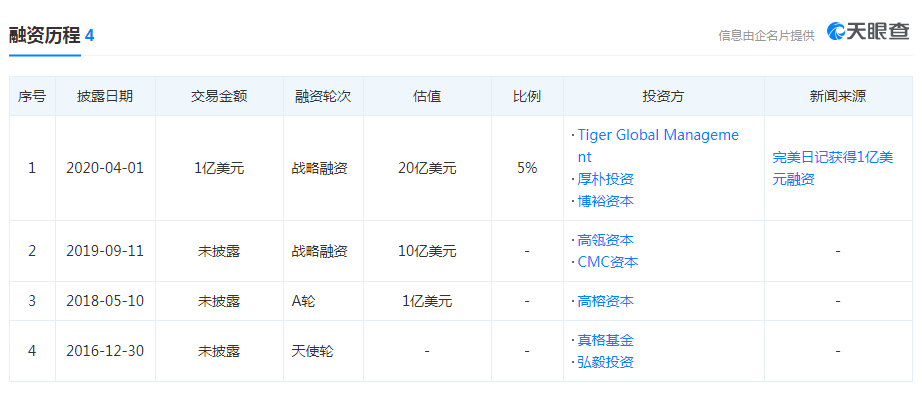The width and height of the screenshot is (922, 398).
Task: Select date cell 2019-09-11
Action: 105,251
